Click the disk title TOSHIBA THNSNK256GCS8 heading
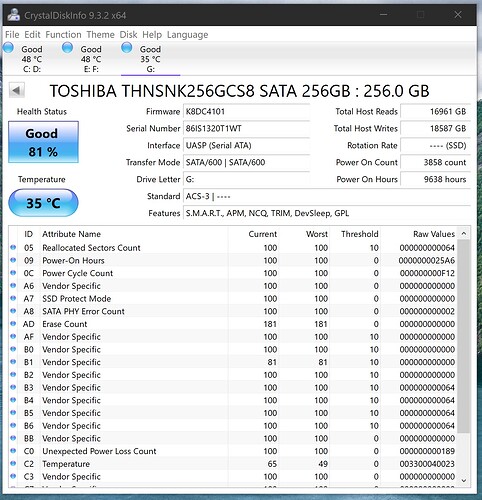The width and height of the screenshot is (482, 500). coord(239,91)
